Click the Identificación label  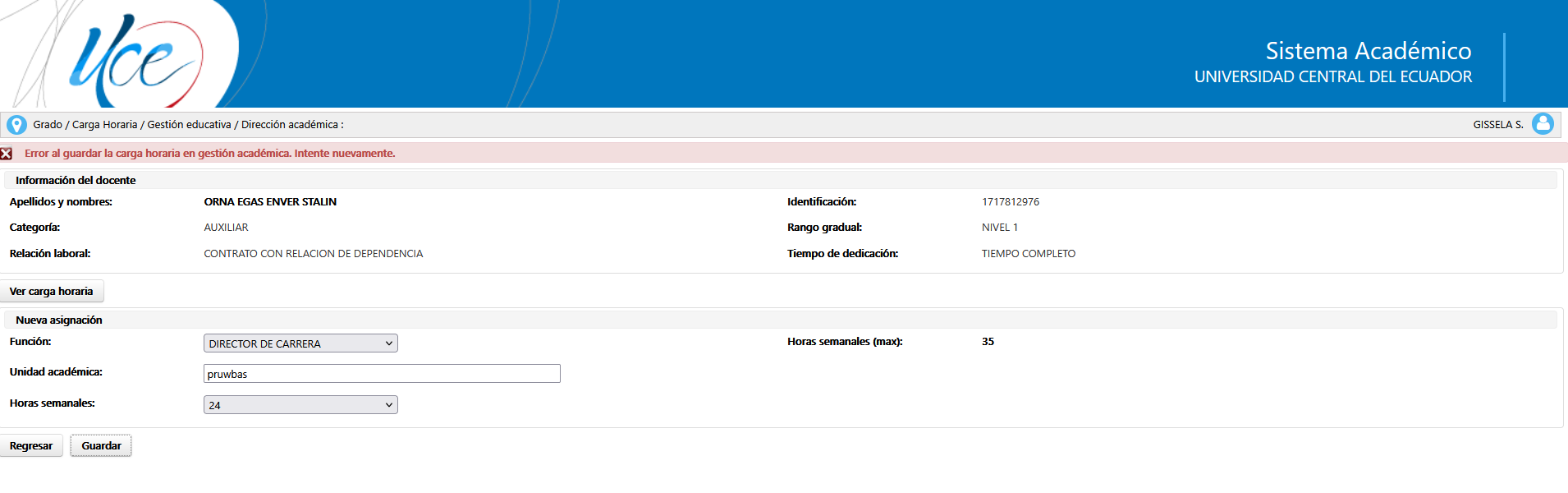[822, 202]
